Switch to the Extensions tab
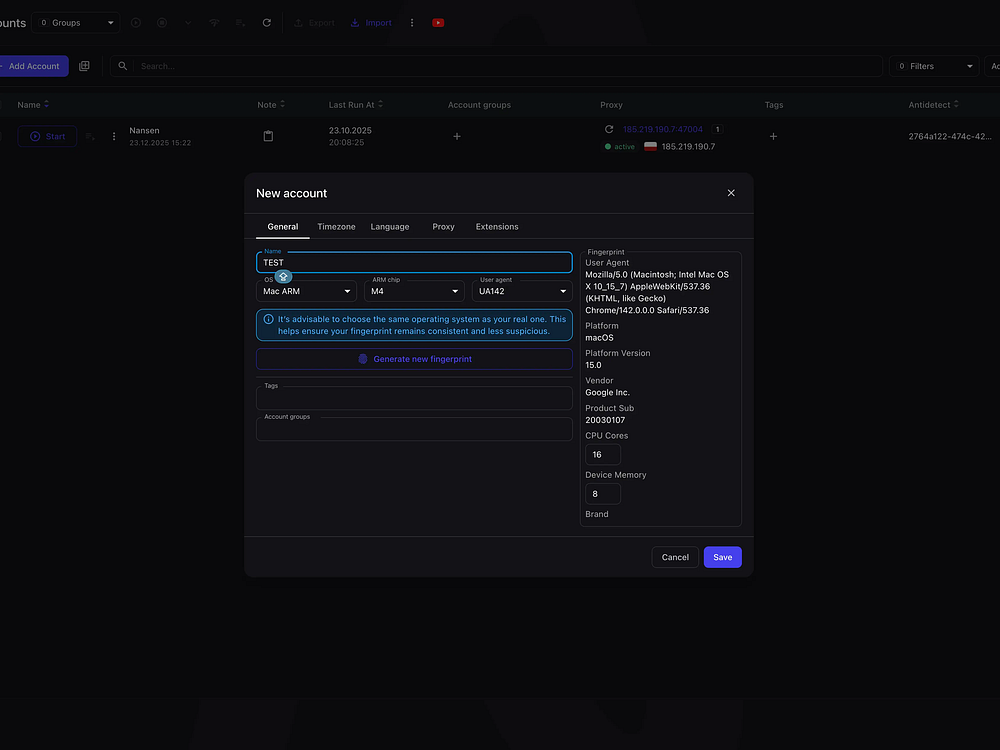 [497, 227]
